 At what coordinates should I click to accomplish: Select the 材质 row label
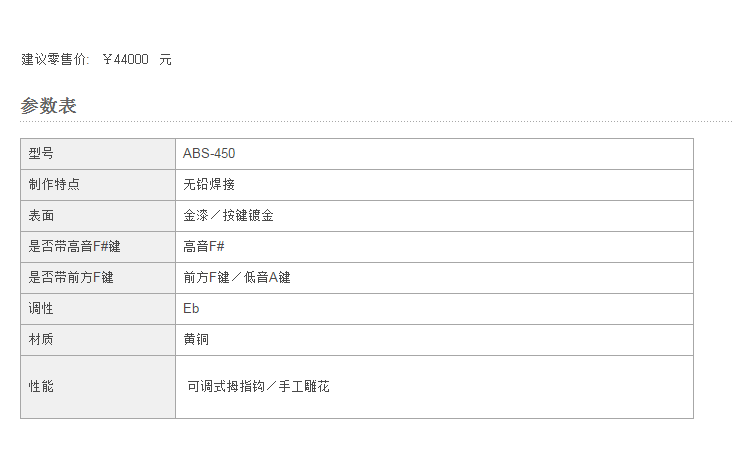(x=98, y=340)
